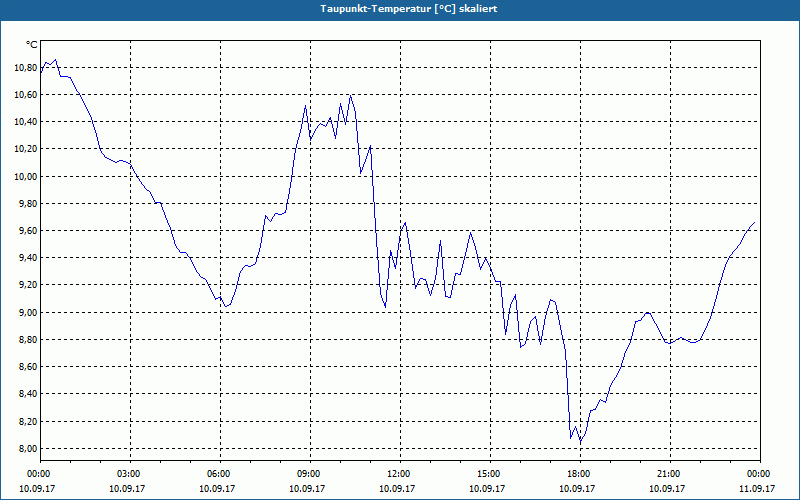
Task: Select the 18:00 time label
Action: click(x=578, y=474)
